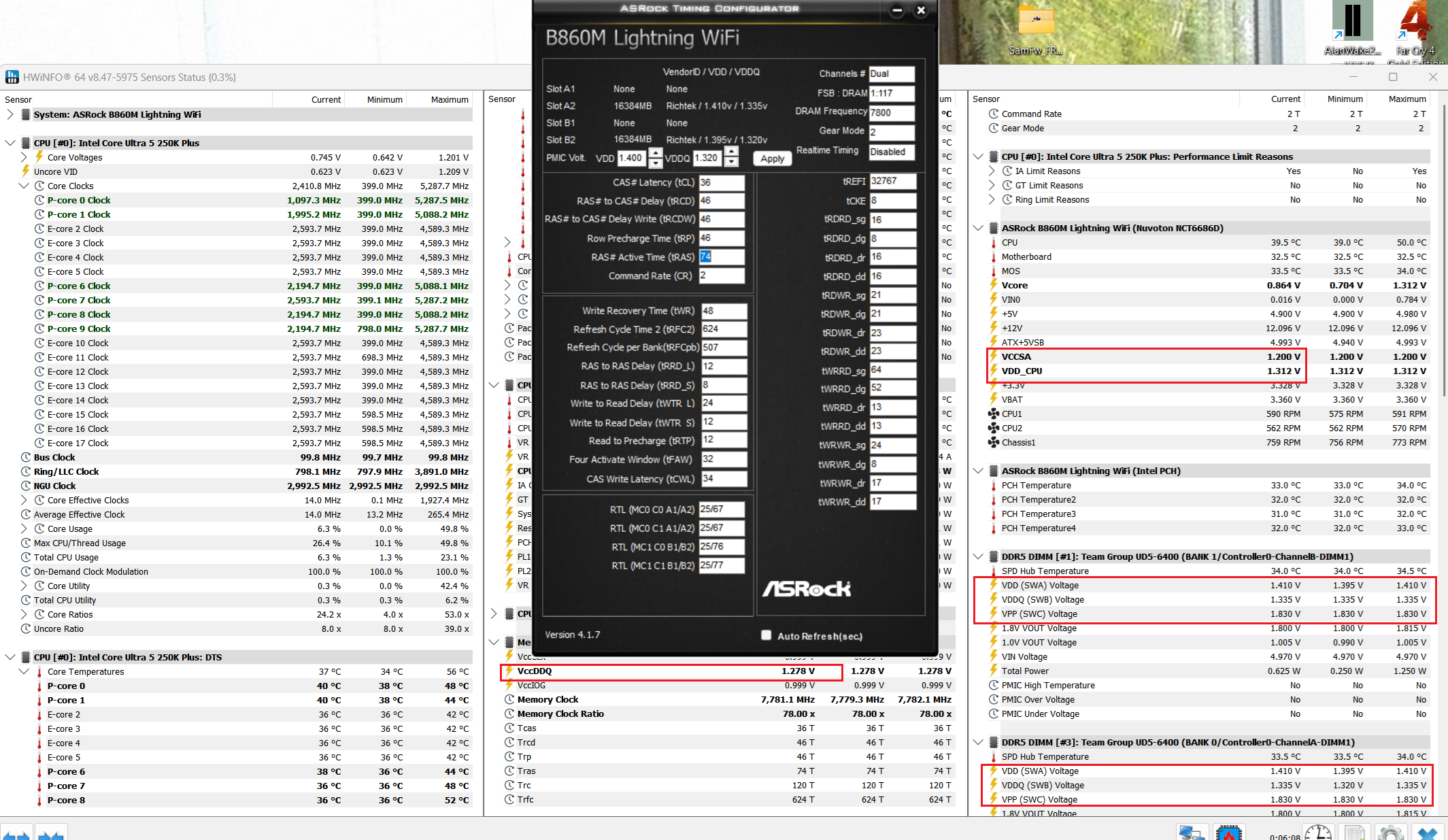Click the Refresh Cycle Time 2 (tRFC2) field

[724, 329]
